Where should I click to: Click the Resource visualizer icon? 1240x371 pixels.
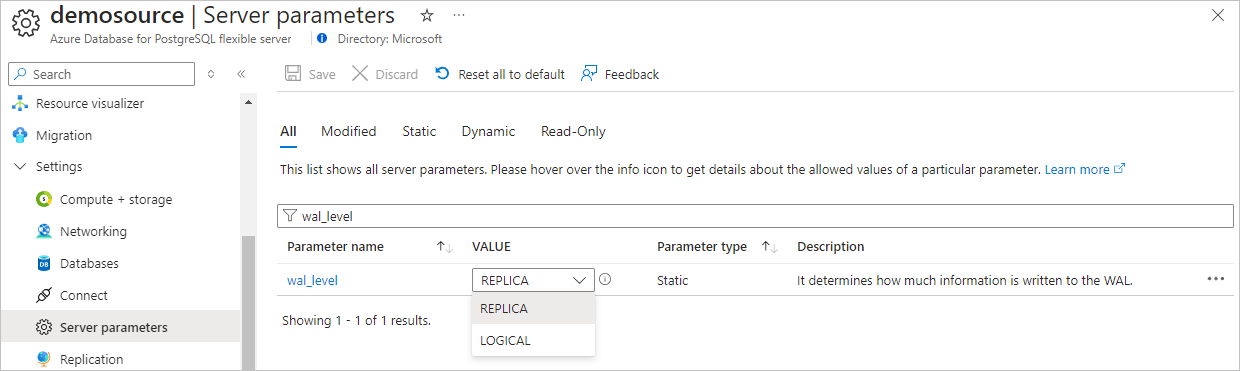[19, 103]
